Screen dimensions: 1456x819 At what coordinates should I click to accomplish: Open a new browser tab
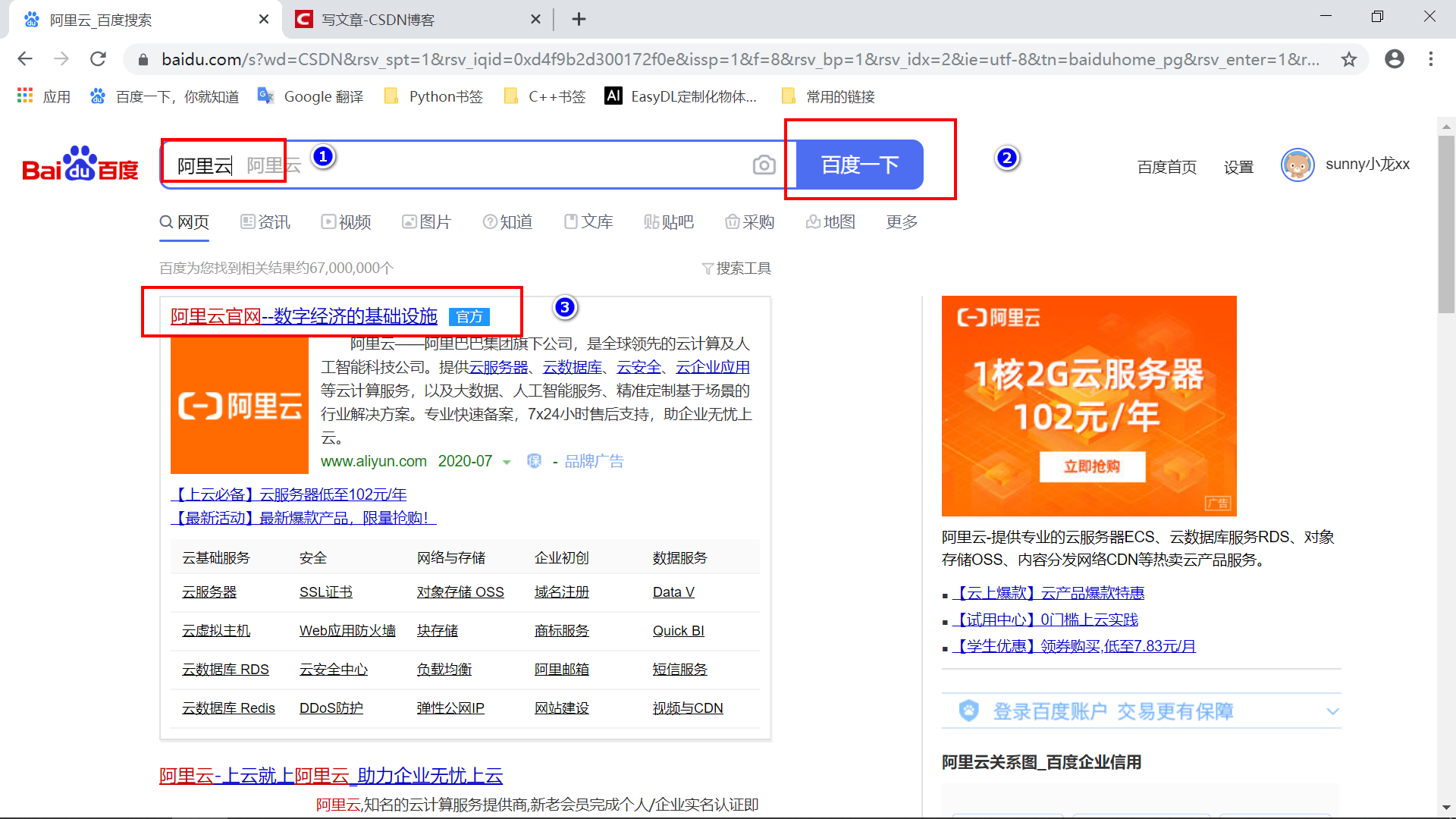(x=579, y=19)
